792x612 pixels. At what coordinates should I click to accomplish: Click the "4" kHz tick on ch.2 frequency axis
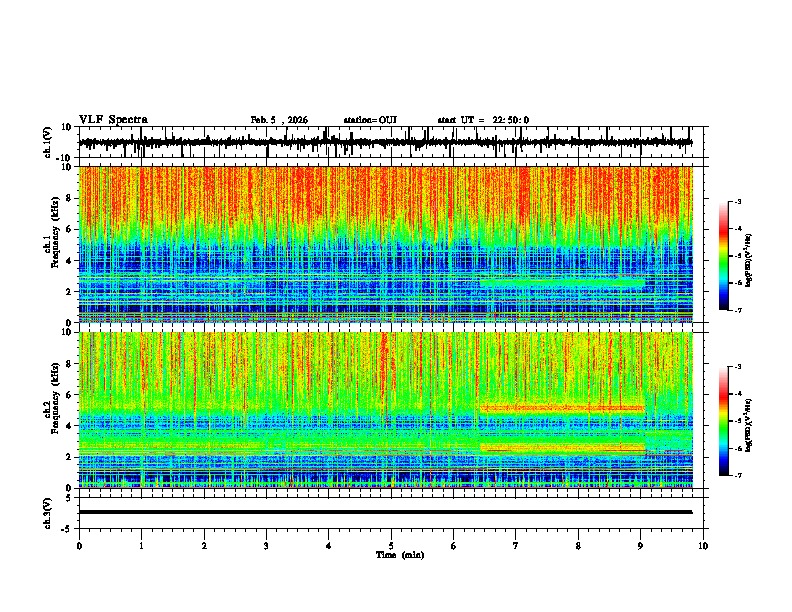pyautogui.click(x=71, y=426)
